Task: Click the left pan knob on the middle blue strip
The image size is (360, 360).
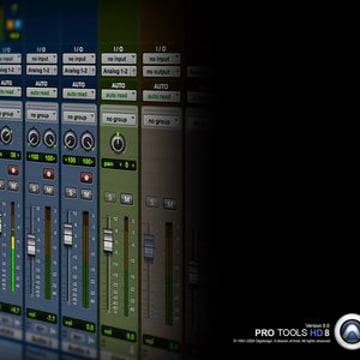Action: tap(34, 138)
